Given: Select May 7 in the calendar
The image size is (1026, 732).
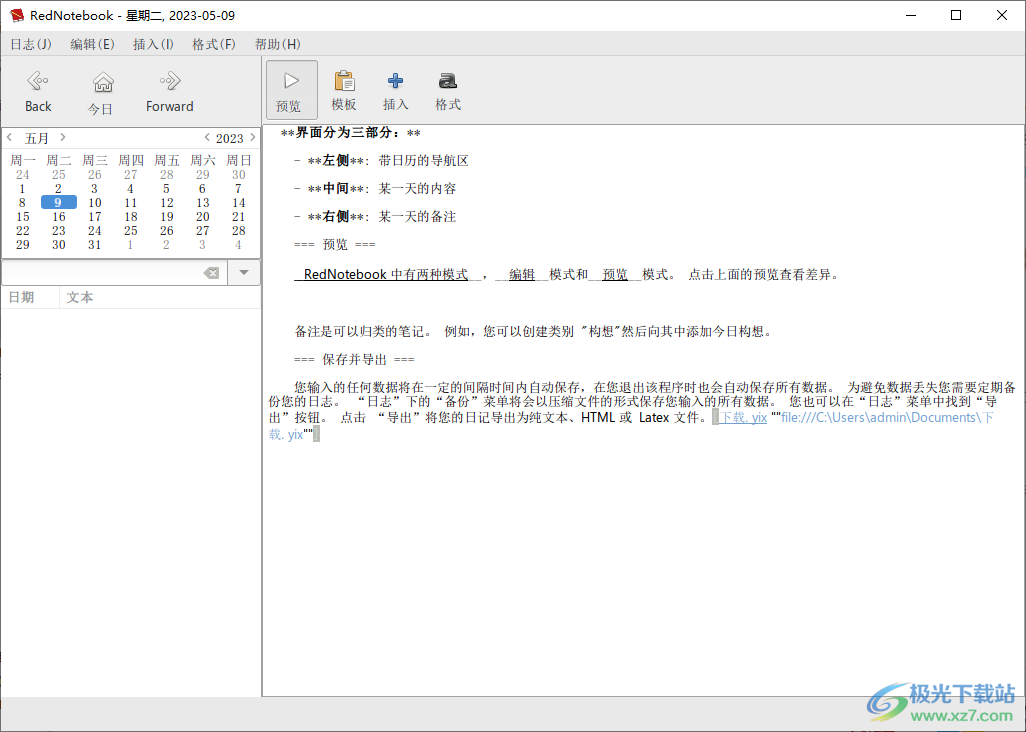Looking at the screenshot, I should (x=239, y=188).
